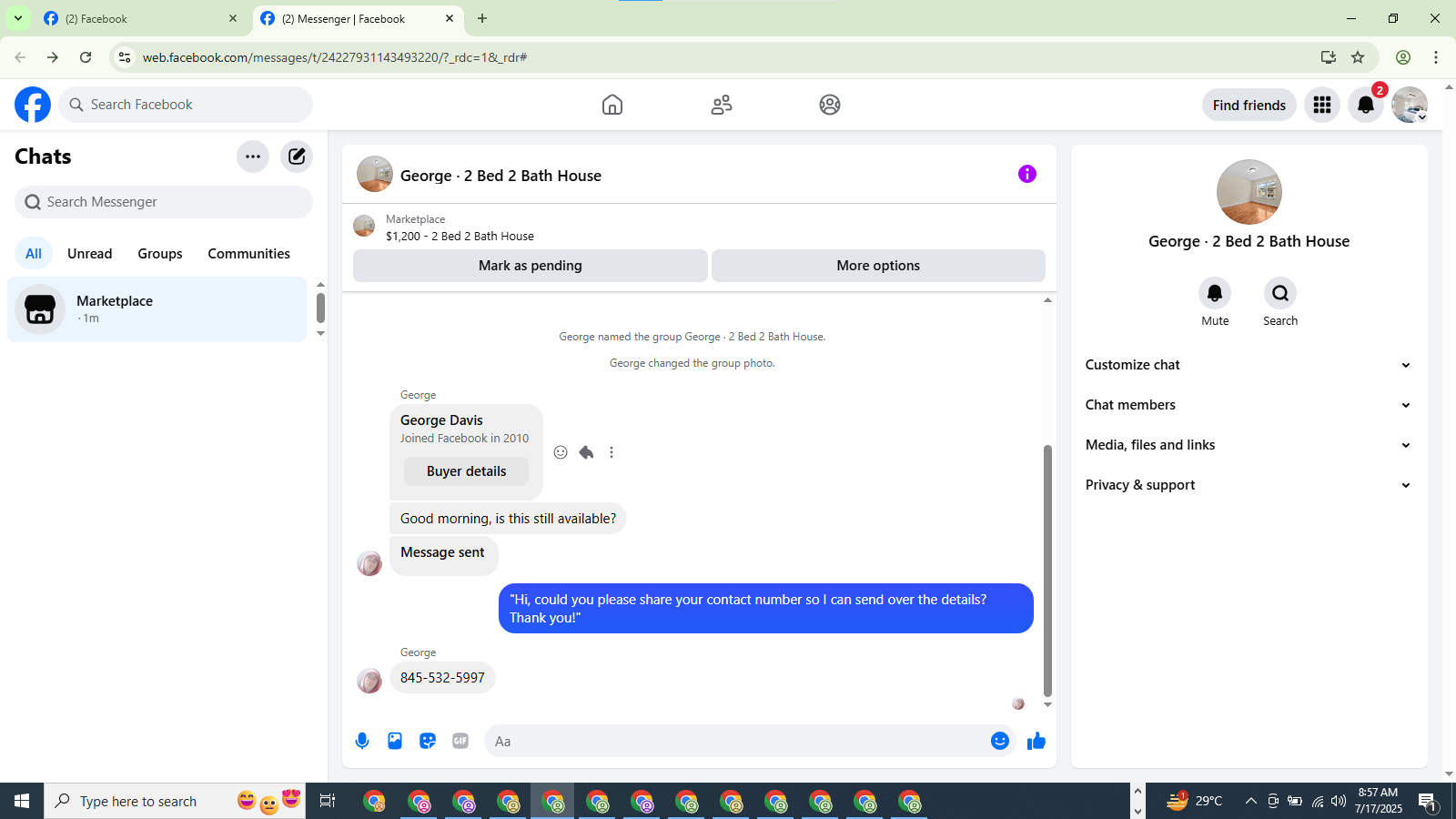Open the Groups icon in top navigation
The height and width of the screenshot is (819, 1456).
coord(830,105)
